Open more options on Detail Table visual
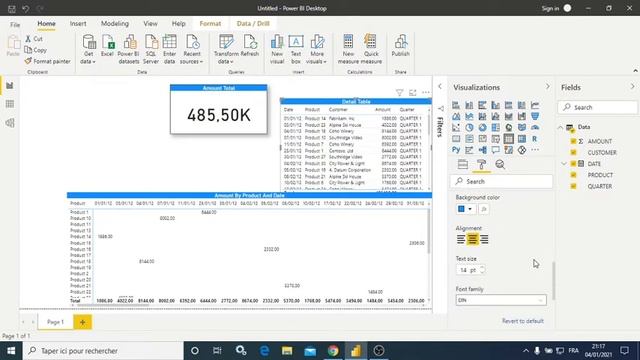 click(426, 93)
